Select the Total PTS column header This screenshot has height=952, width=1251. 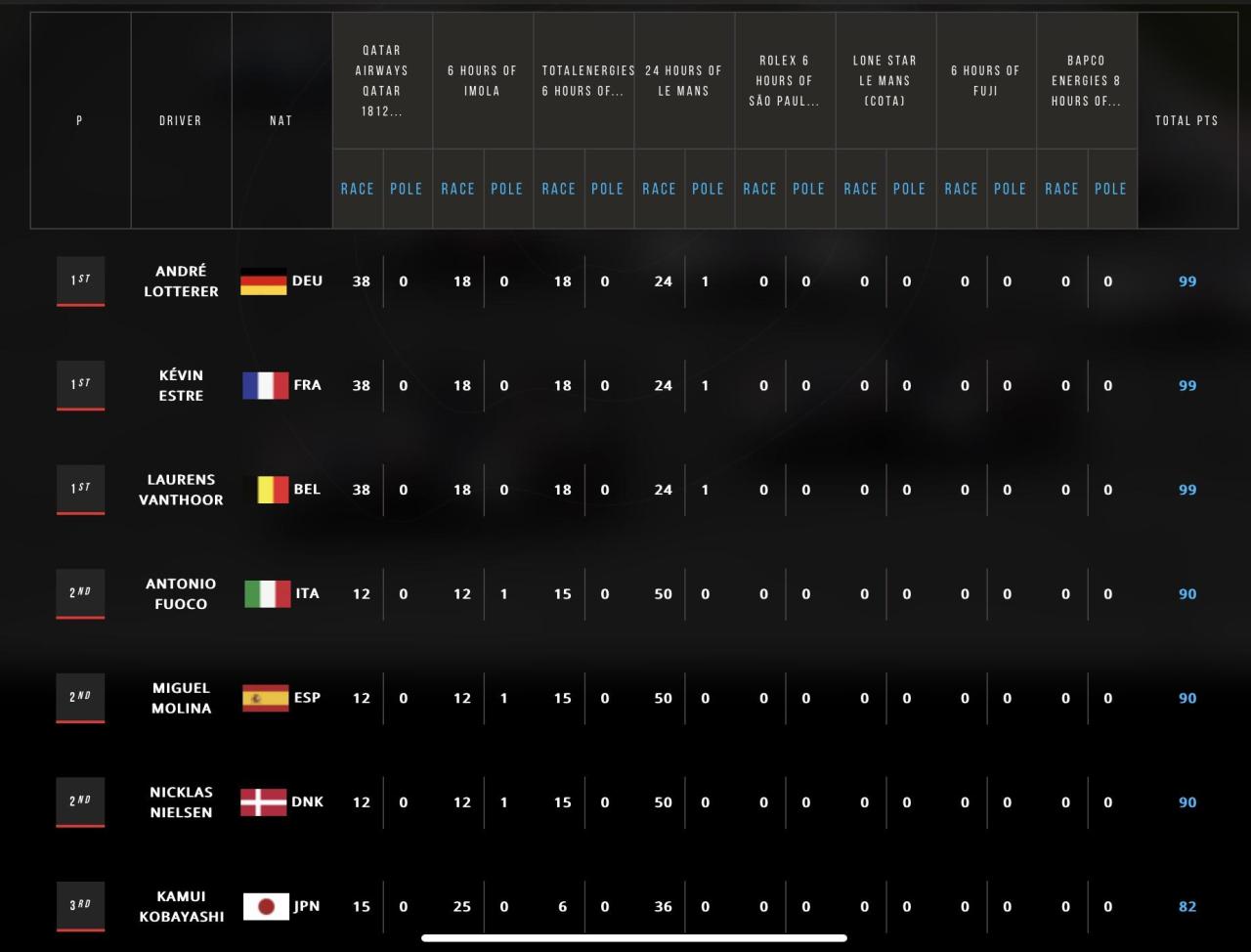pos(1186,120)
